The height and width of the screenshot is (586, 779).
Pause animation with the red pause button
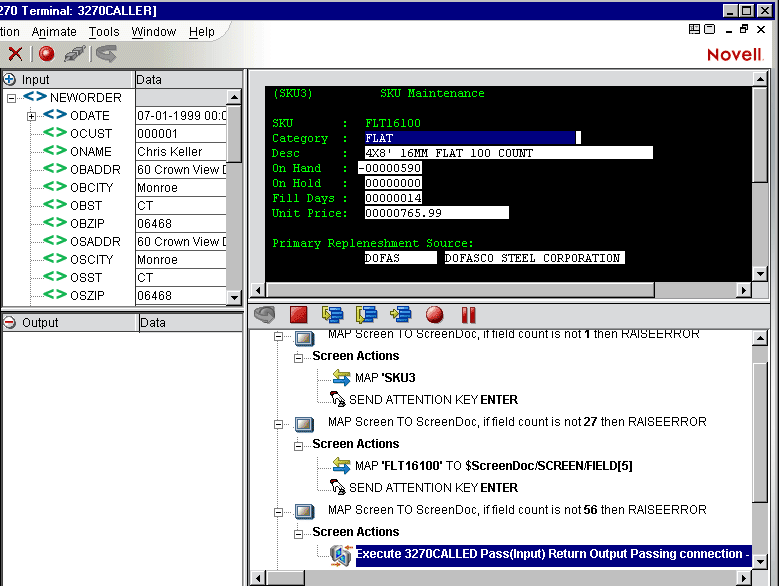click(x=468, y=315)
